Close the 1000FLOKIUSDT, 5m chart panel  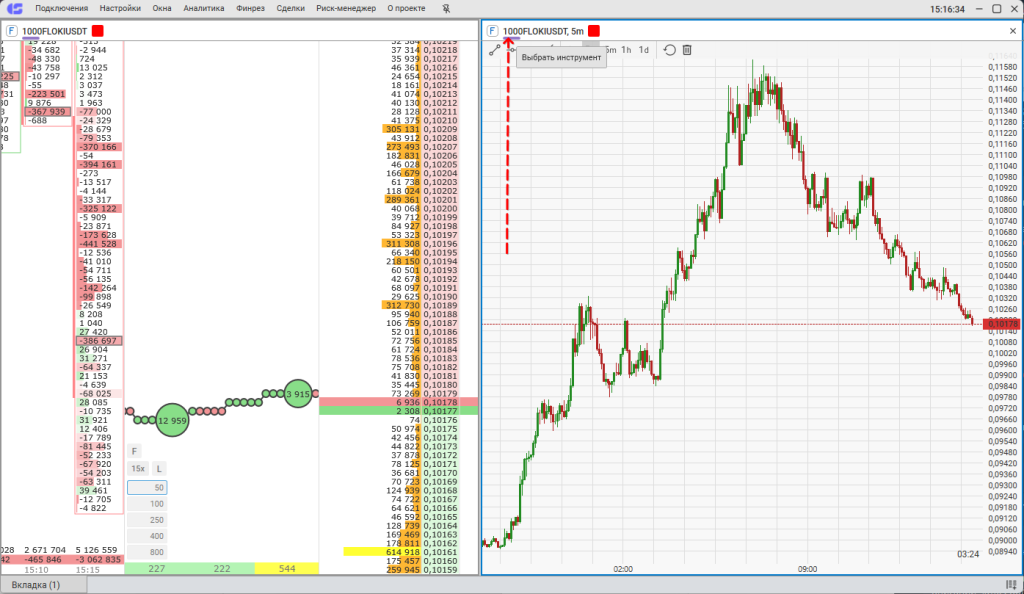pos(1013,31)
